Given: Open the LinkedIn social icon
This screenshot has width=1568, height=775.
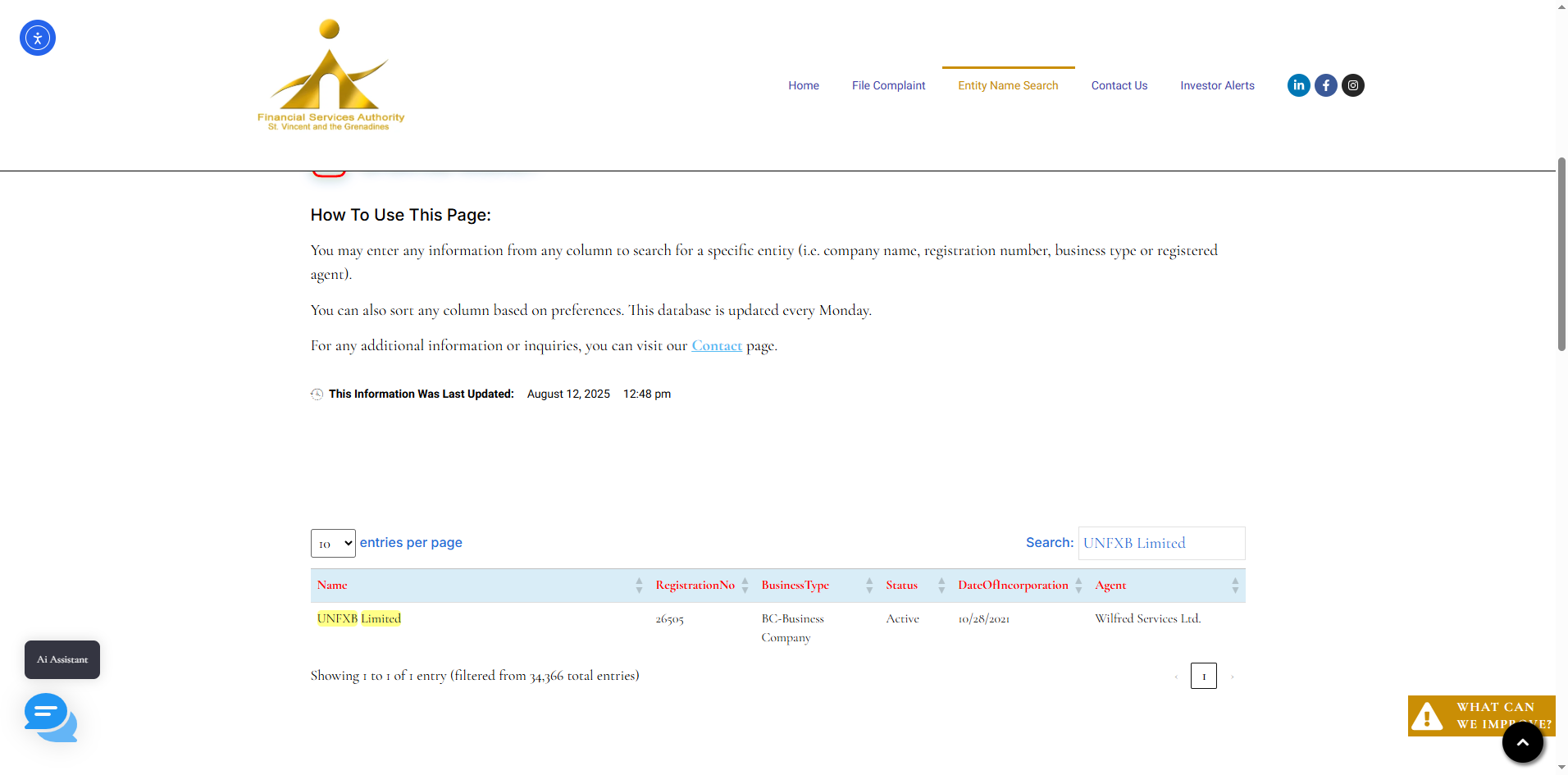Looking at the screenshot, I should click(1298, 85).
